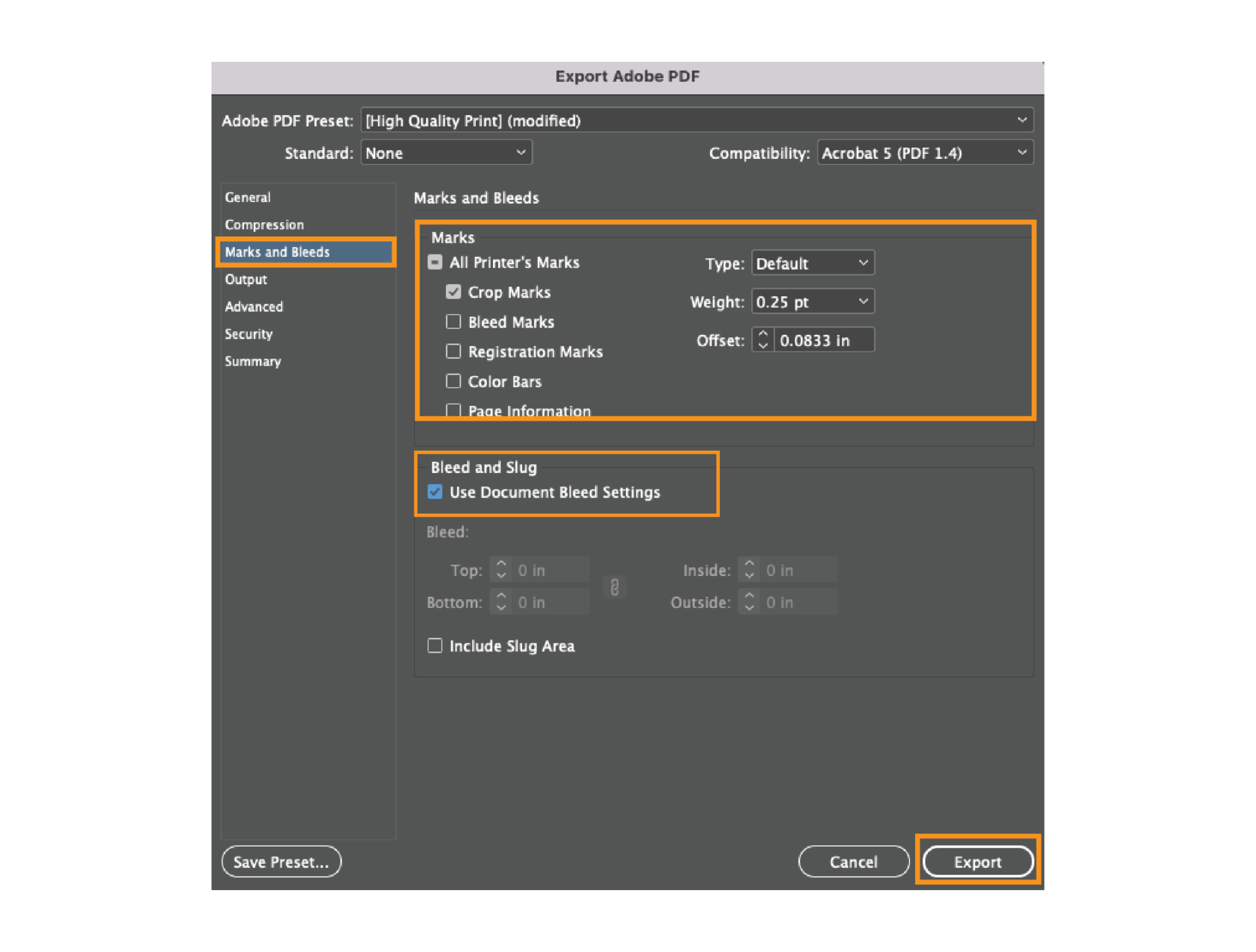The height and width of the screenshot is (952, 1256).
Task: Open Save Preset dialog
Action: (281, 861)
